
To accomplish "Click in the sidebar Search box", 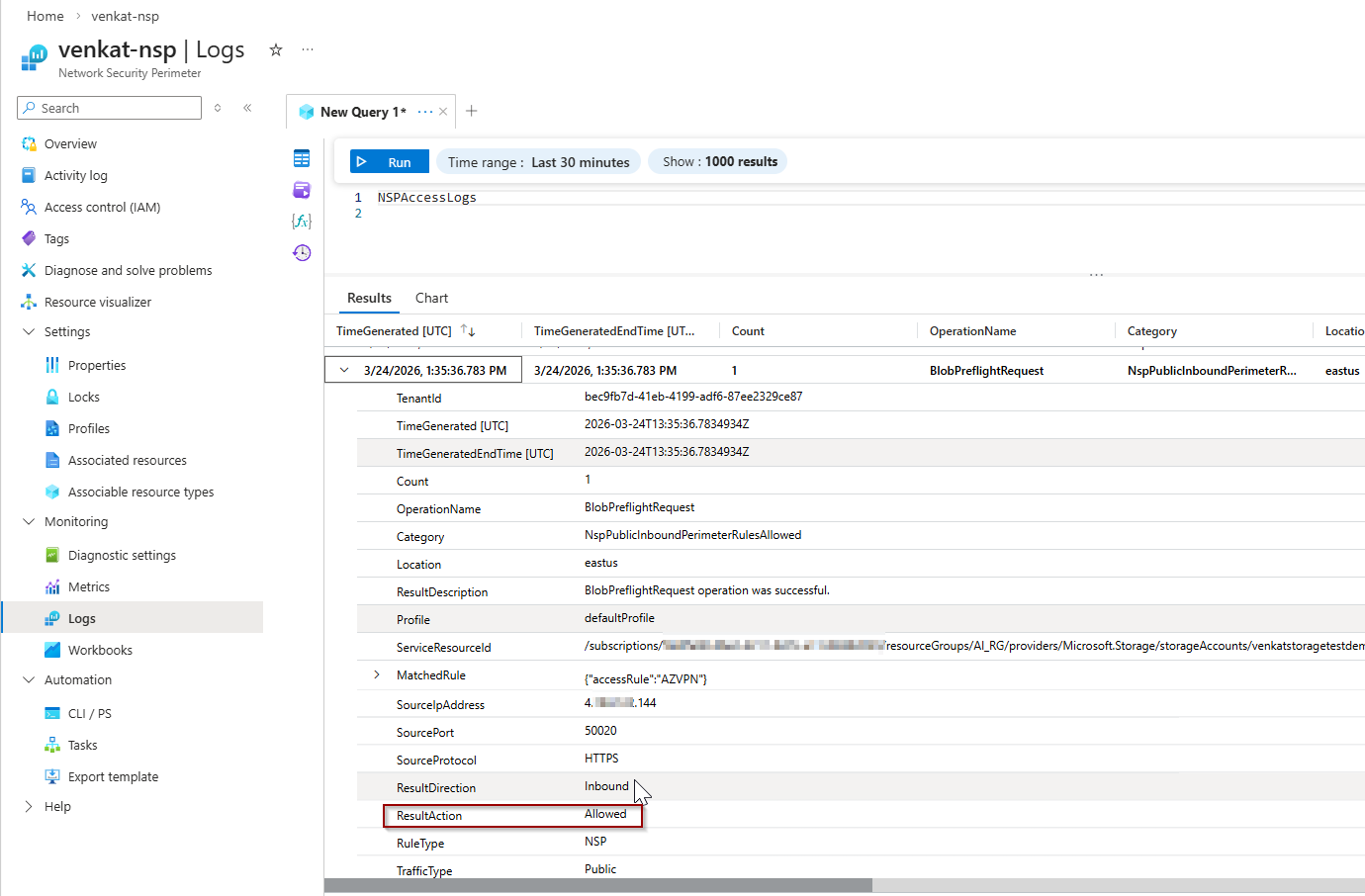I will tap(109, 108).
